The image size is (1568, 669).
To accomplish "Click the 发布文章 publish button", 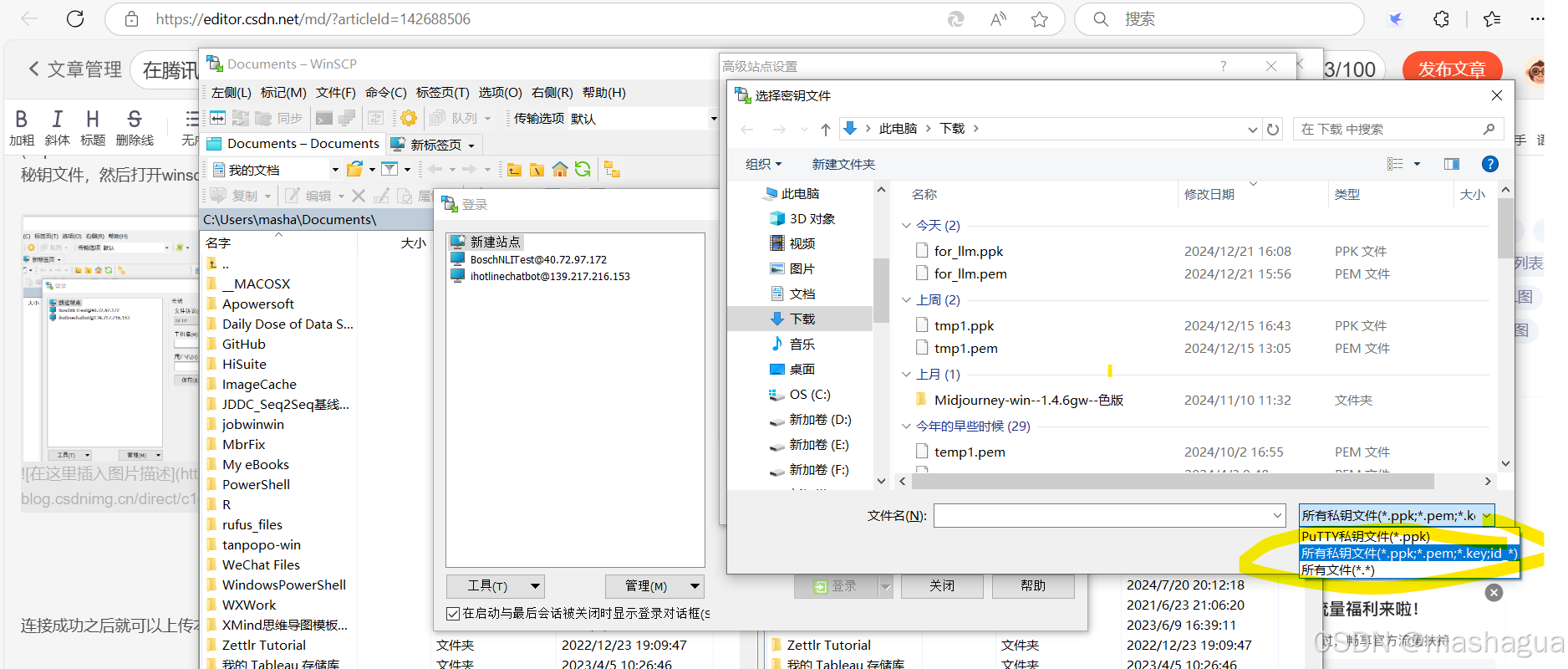I will coord(1452,69).
